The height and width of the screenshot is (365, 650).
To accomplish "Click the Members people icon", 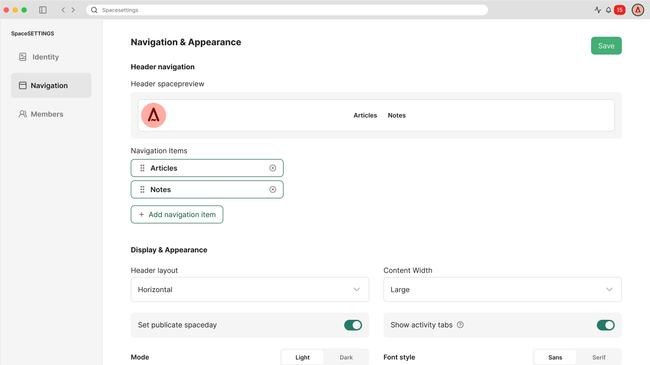I will tap(22, 114).
